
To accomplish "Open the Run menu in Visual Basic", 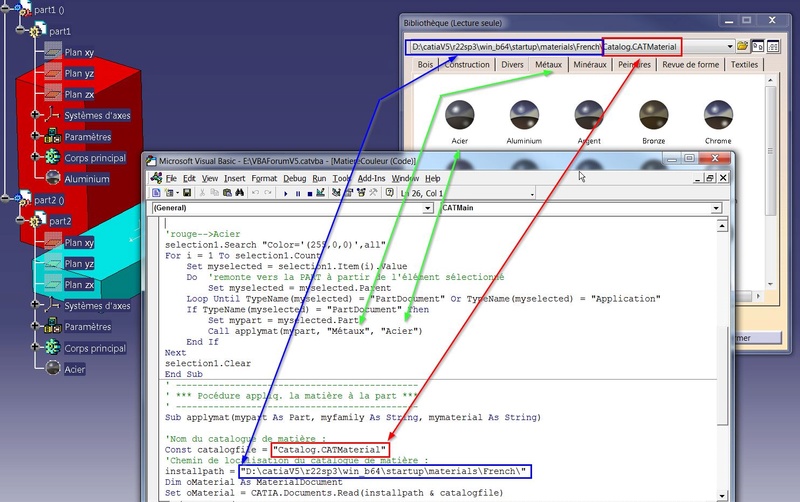I will click(x=319, y=179).
